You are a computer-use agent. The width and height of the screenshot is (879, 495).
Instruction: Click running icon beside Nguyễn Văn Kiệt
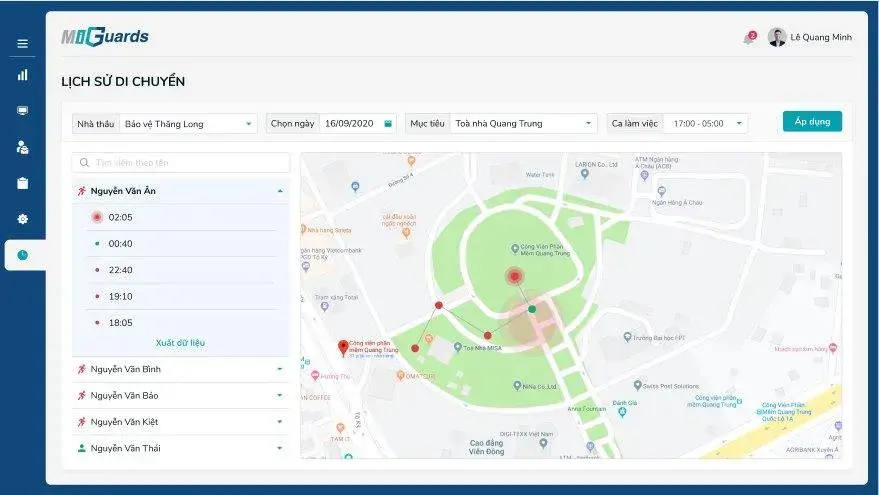click(82, 422)
